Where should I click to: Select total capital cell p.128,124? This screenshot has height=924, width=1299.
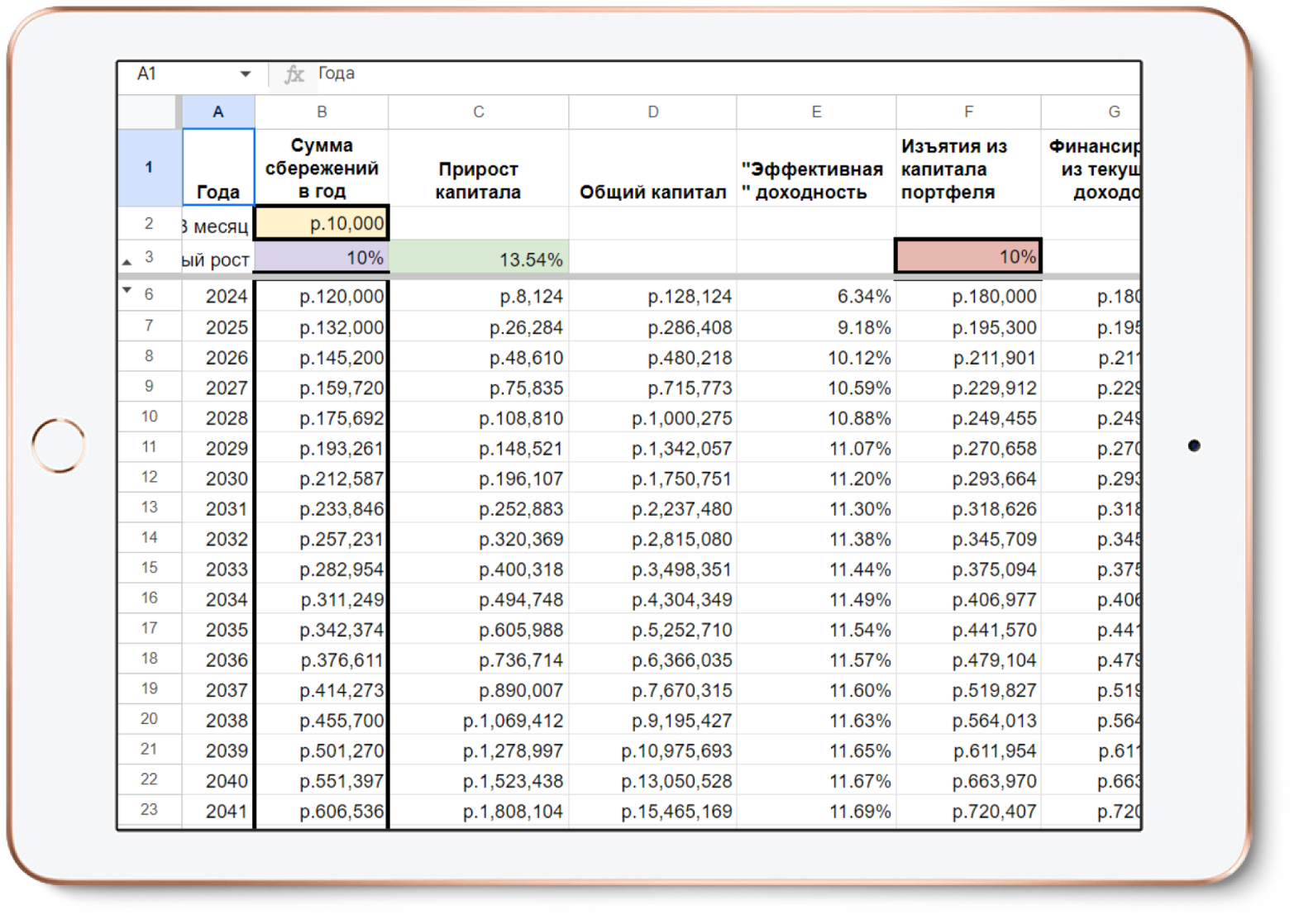coord(653,297)
